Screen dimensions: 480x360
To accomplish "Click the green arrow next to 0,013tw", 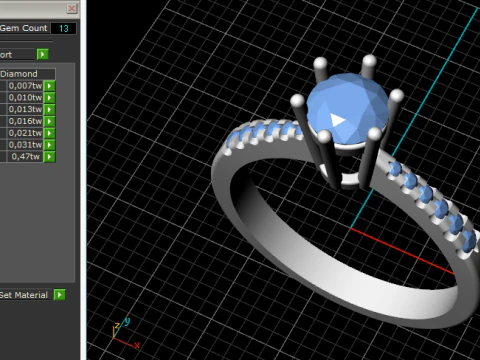I will (x=49, y=109).
